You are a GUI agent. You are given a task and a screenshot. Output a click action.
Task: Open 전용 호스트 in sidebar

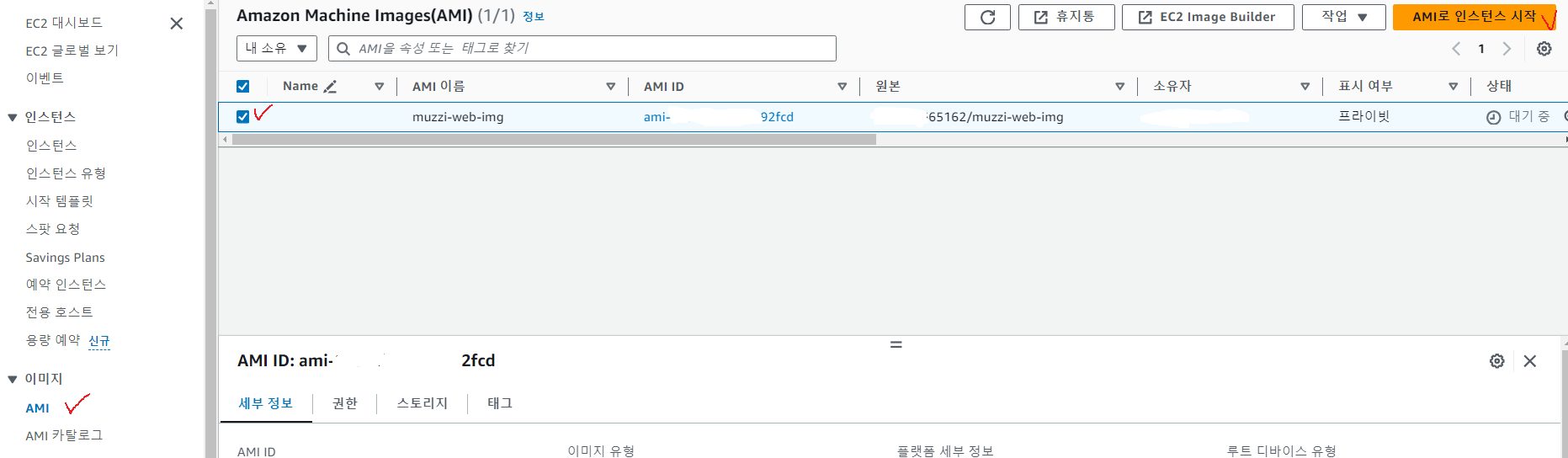pyautogui.click(x=59, y=312)
